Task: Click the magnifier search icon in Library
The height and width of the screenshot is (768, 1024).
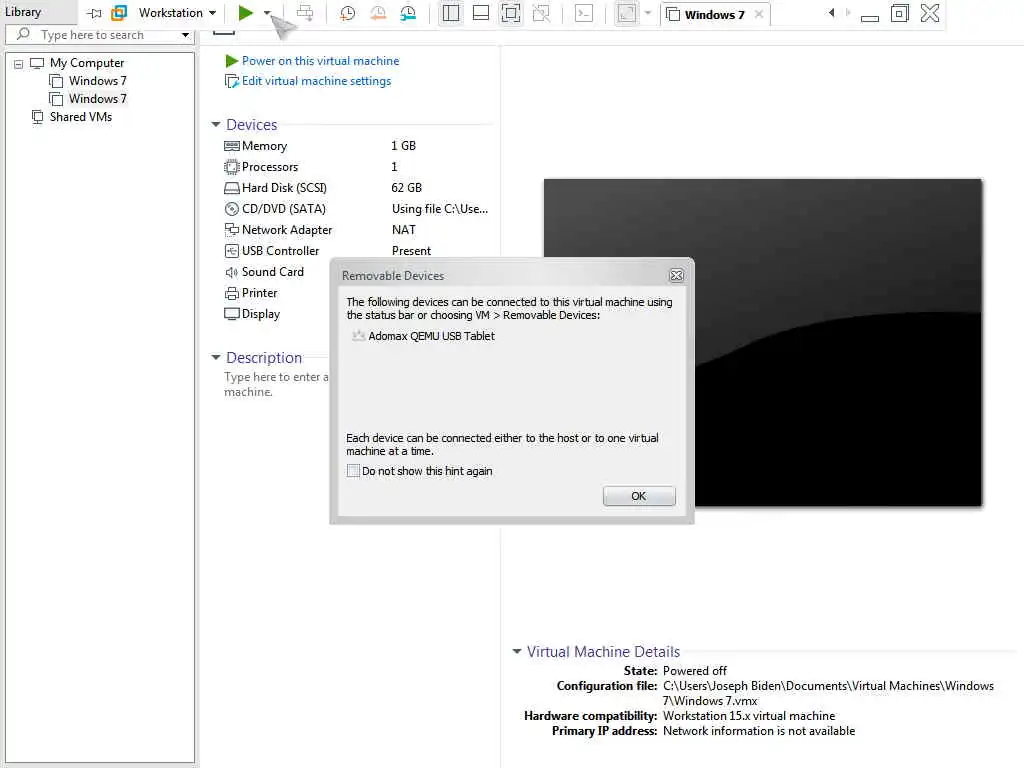Action: point(24,34)
